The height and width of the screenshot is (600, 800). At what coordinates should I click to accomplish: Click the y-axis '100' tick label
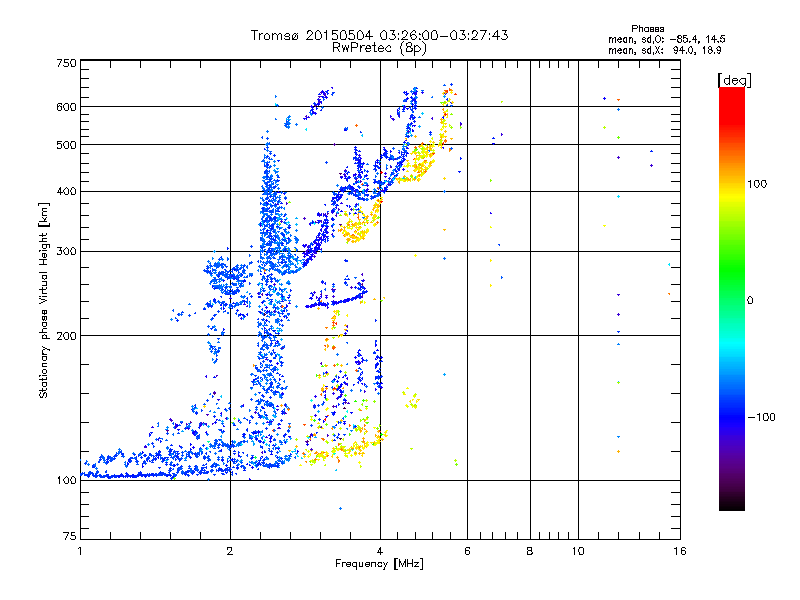pos(66,480)
